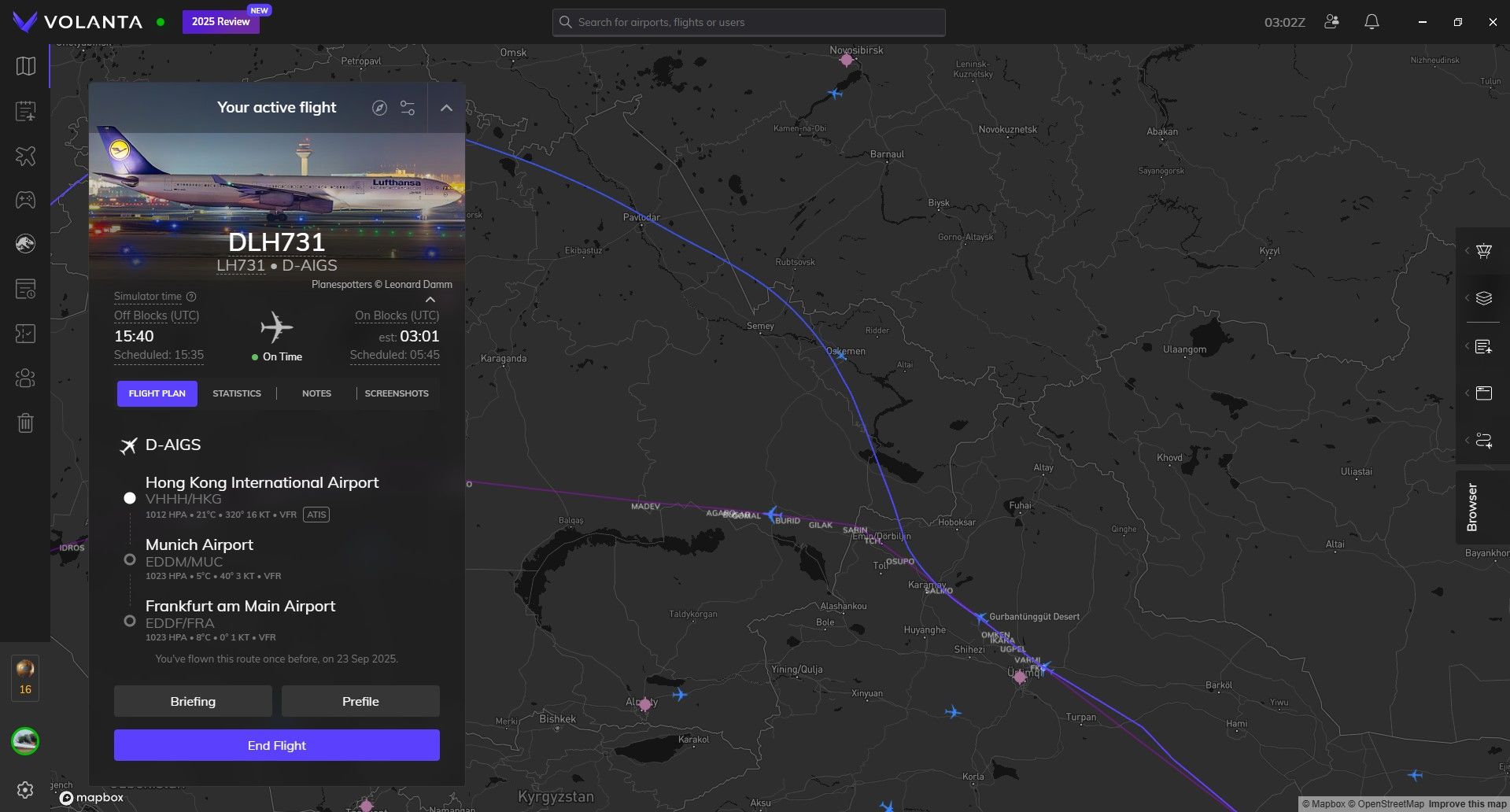This screenshot has height=812, width=1510.
Task: Select Frankfurt am Main waypoint radio
Action: 130,621
